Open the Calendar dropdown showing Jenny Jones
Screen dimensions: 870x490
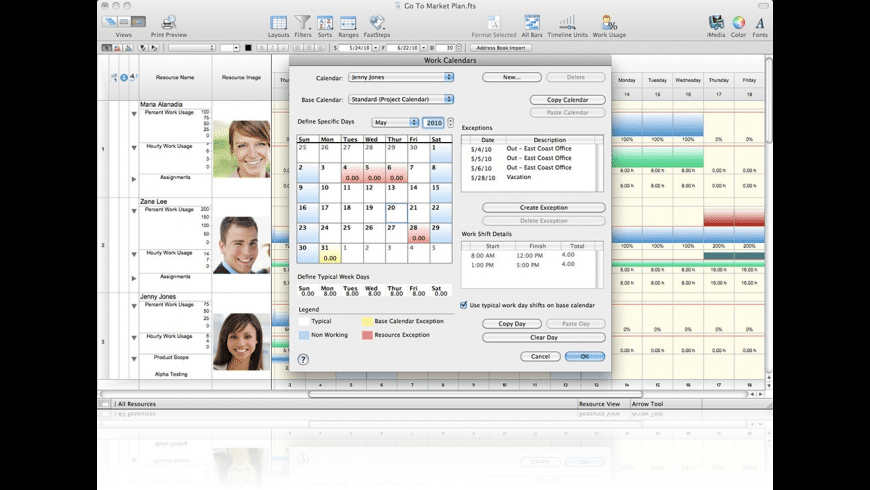pyautogui.click(x=401, y=77)
